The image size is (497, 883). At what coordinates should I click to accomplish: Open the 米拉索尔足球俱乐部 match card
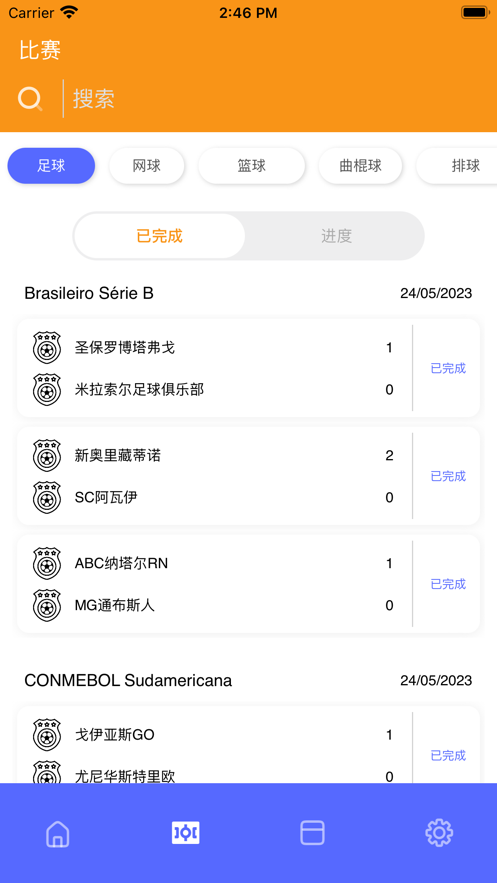pyautogui.click(x=248, y=368)
